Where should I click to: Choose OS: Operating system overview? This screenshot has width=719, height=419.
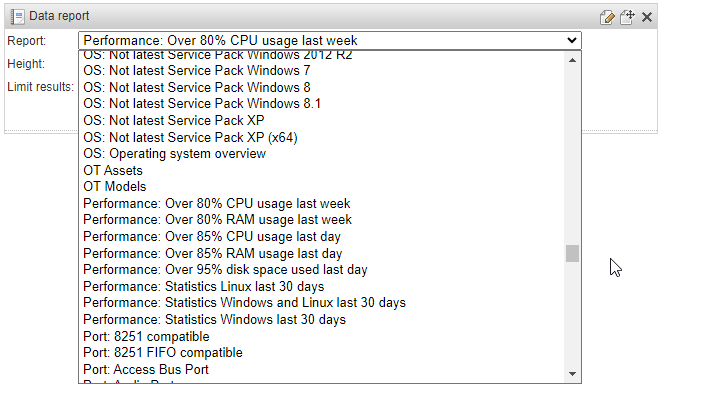pyautogui.click(x=322, y=154)
